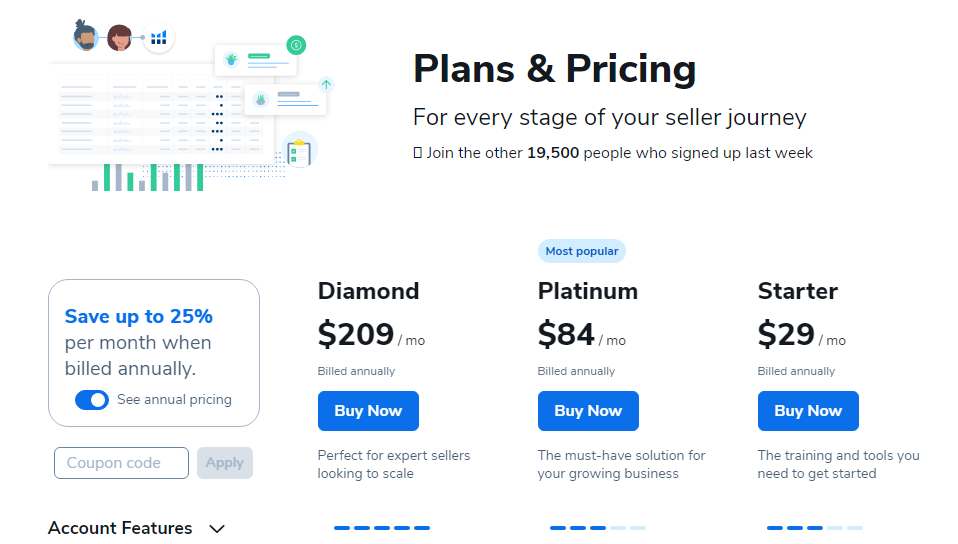958x544 pixels.
Task: Purchase the Starter plan with Buy Now
Action: 808,411
